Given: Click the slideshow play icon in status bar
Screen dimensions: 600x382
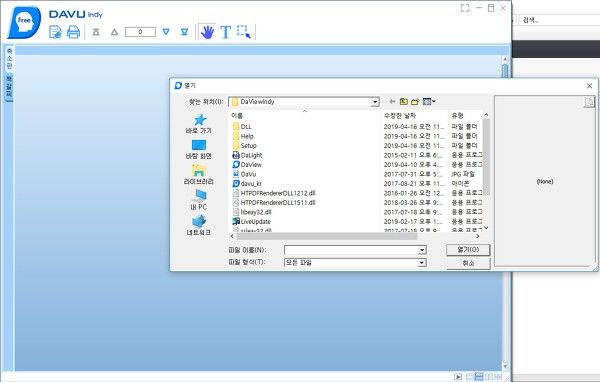Looking at the screenshot, I should coord(458,377).
